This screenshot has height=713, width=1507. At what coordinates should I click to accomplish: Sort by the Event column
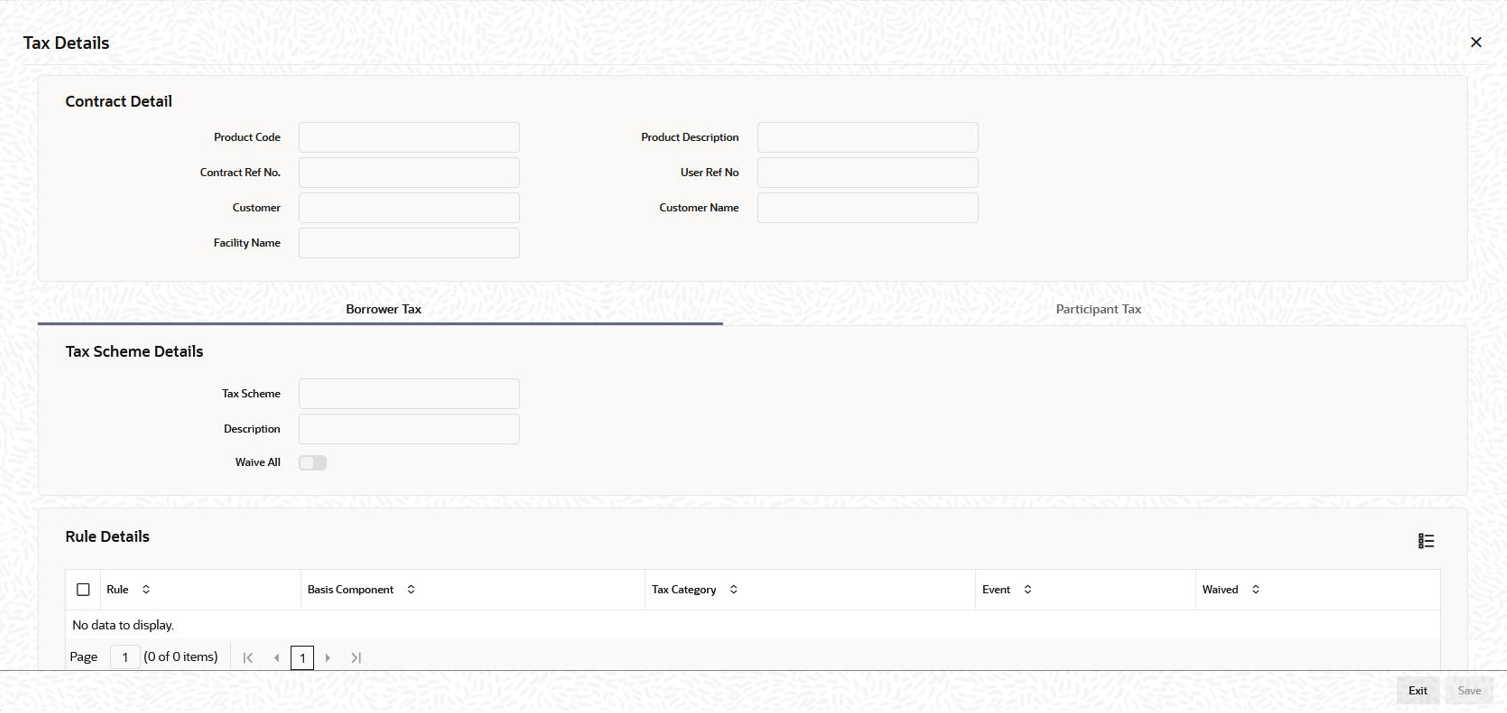pos(1027,590)
